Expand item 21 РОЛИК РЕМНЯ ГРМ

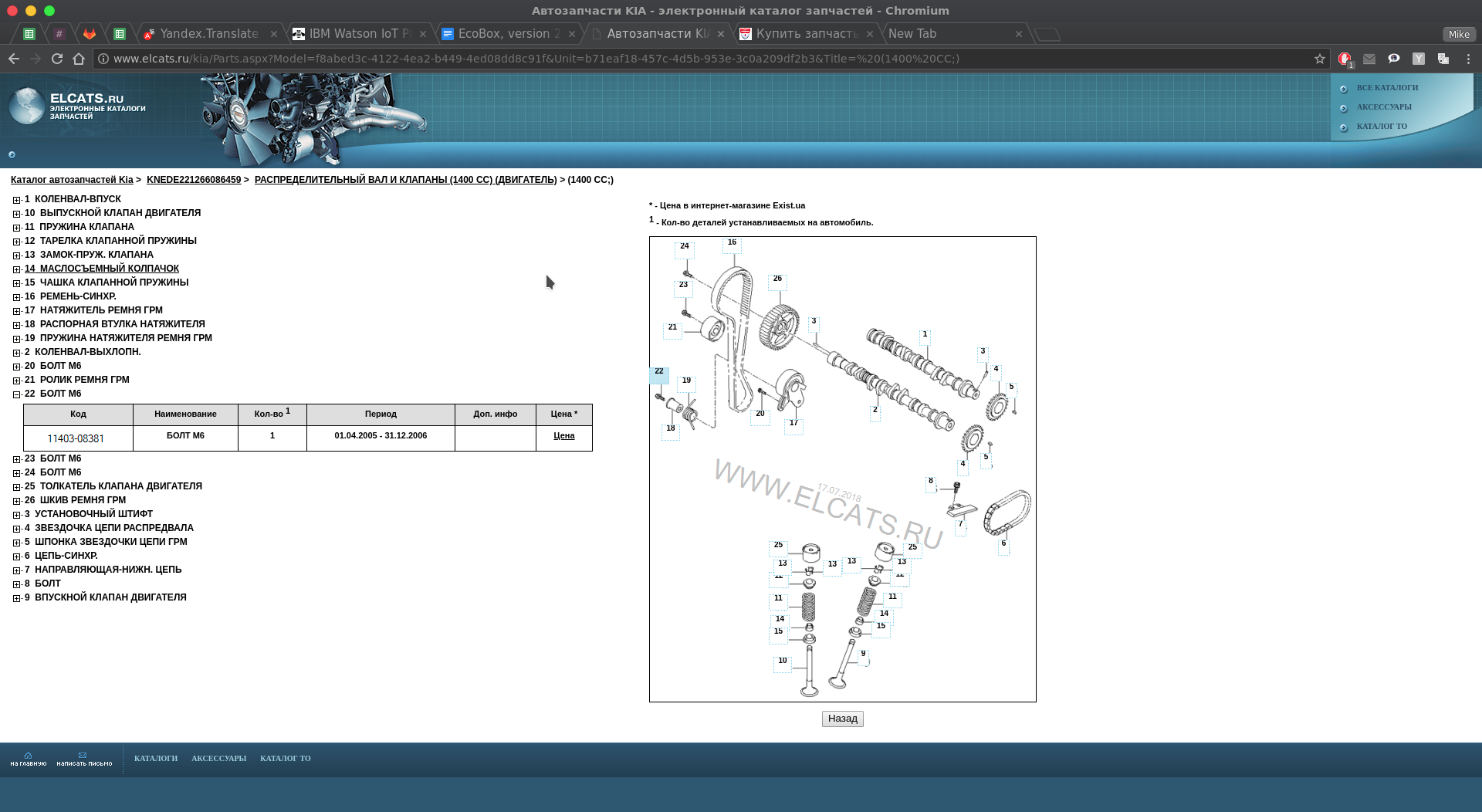[16, 381]
